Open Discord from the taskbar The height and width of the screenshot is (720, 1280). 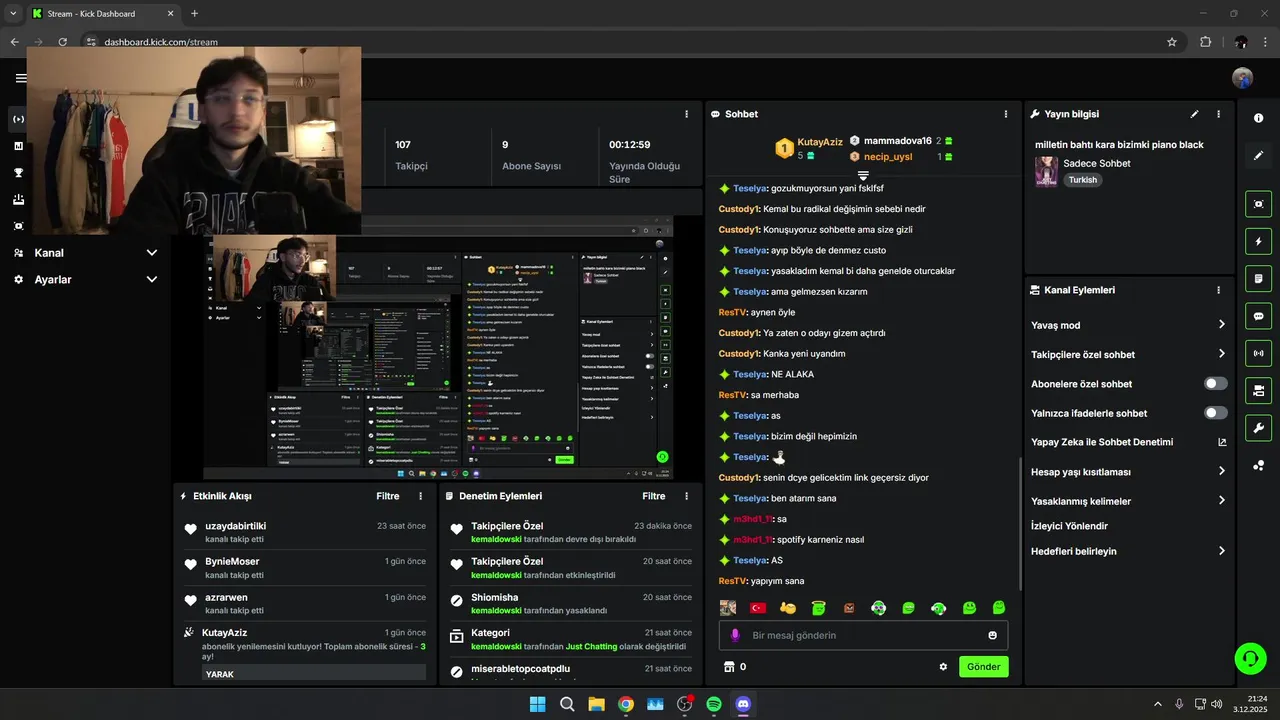[743, 704]
